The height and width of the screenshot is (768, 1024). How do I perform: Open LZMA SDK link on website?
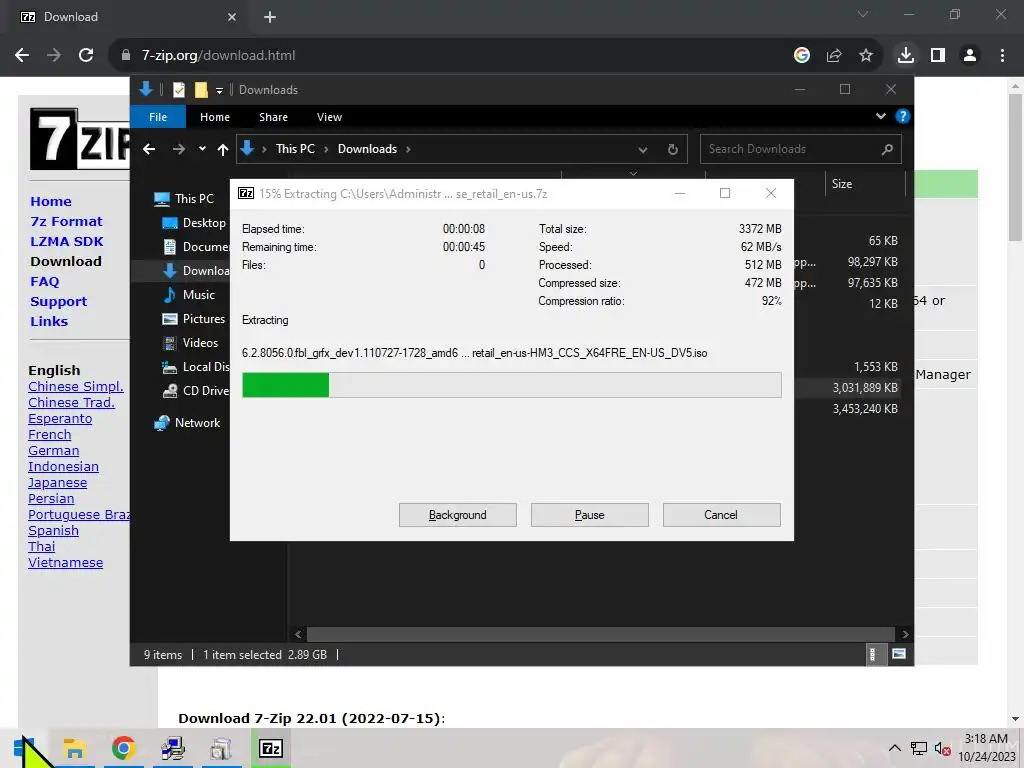(67, 241)
